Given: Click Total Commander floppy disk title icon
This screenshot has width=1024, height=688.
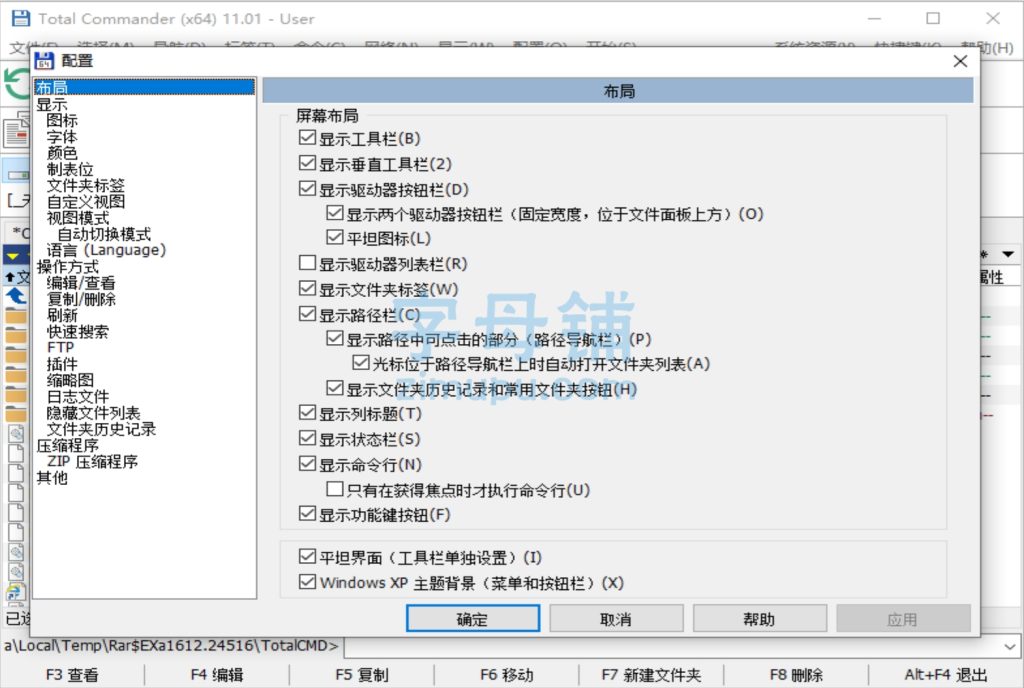Looking at the screenshot, I should 21,18.
